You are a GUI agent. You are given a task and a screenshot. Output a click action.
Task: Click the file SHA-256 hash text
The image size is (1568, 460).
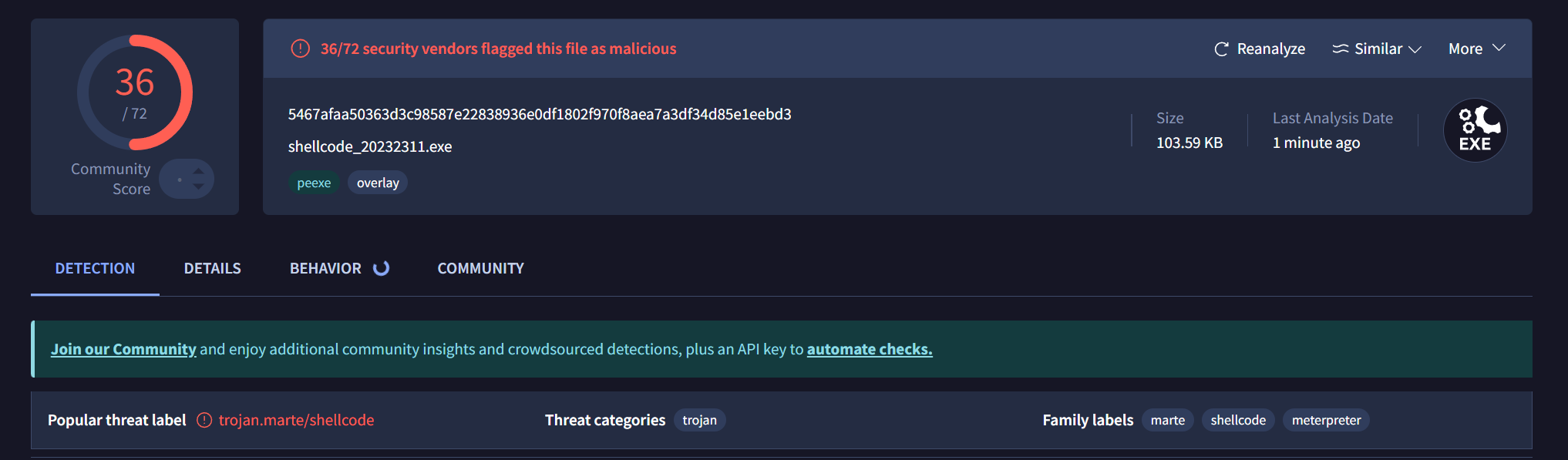click(540, 114)
